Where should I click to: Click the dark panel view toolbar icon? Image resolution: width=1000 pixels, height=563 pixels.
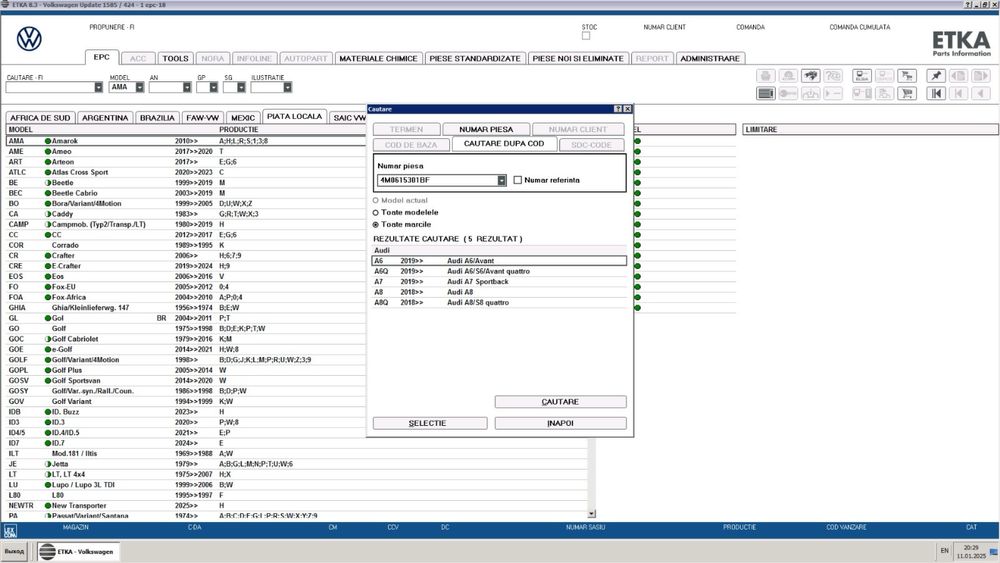point(766,93)
